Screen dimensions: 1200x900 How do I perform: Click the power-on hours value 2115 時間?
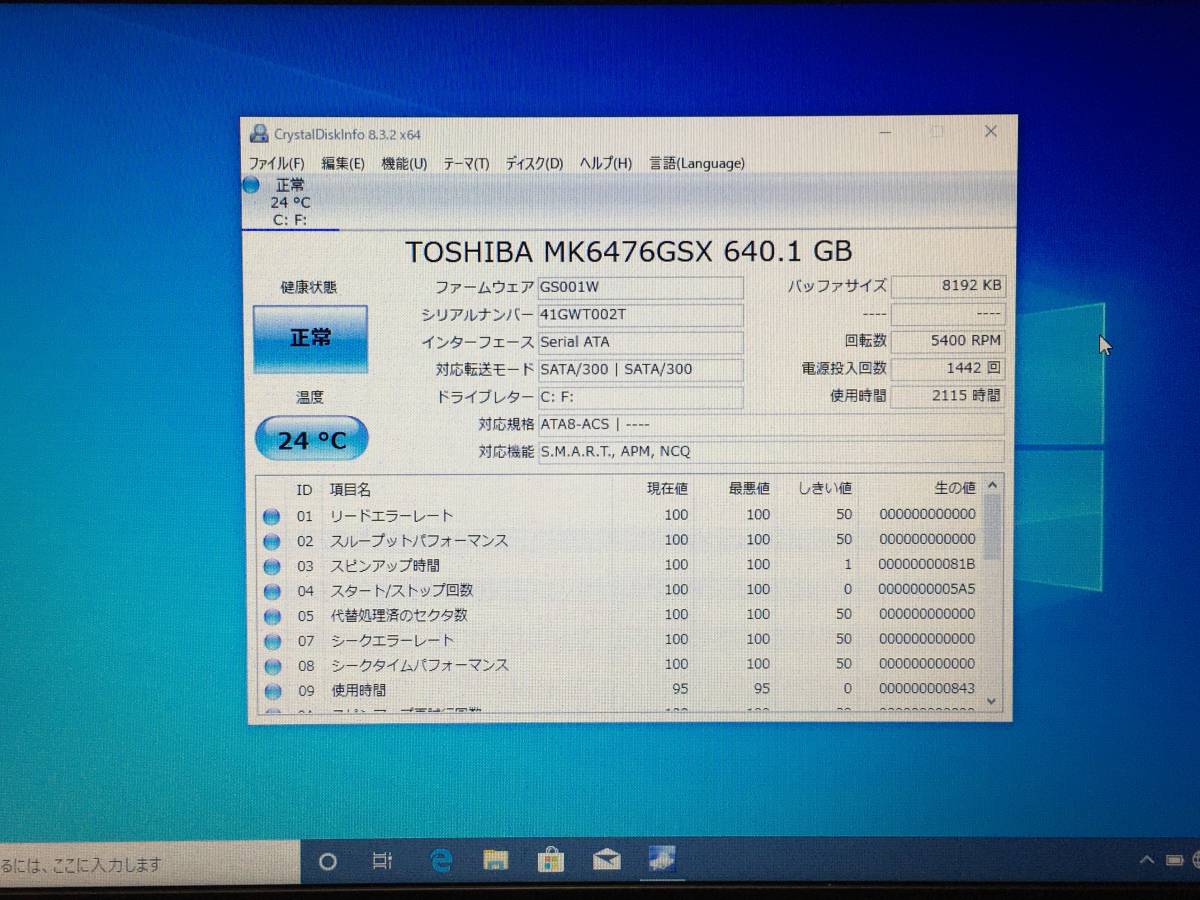[x=947, y=396]
